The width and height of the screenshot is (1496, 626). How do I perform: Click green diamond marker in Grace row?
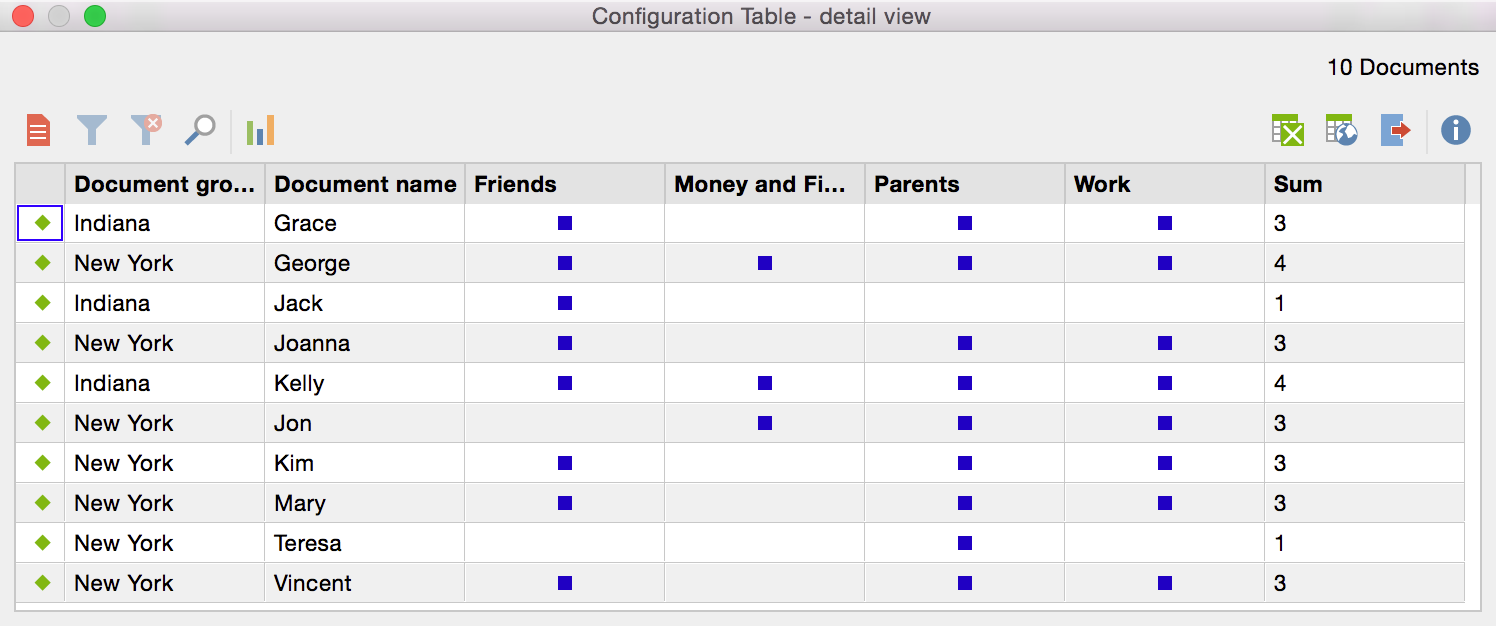point(42,223)
